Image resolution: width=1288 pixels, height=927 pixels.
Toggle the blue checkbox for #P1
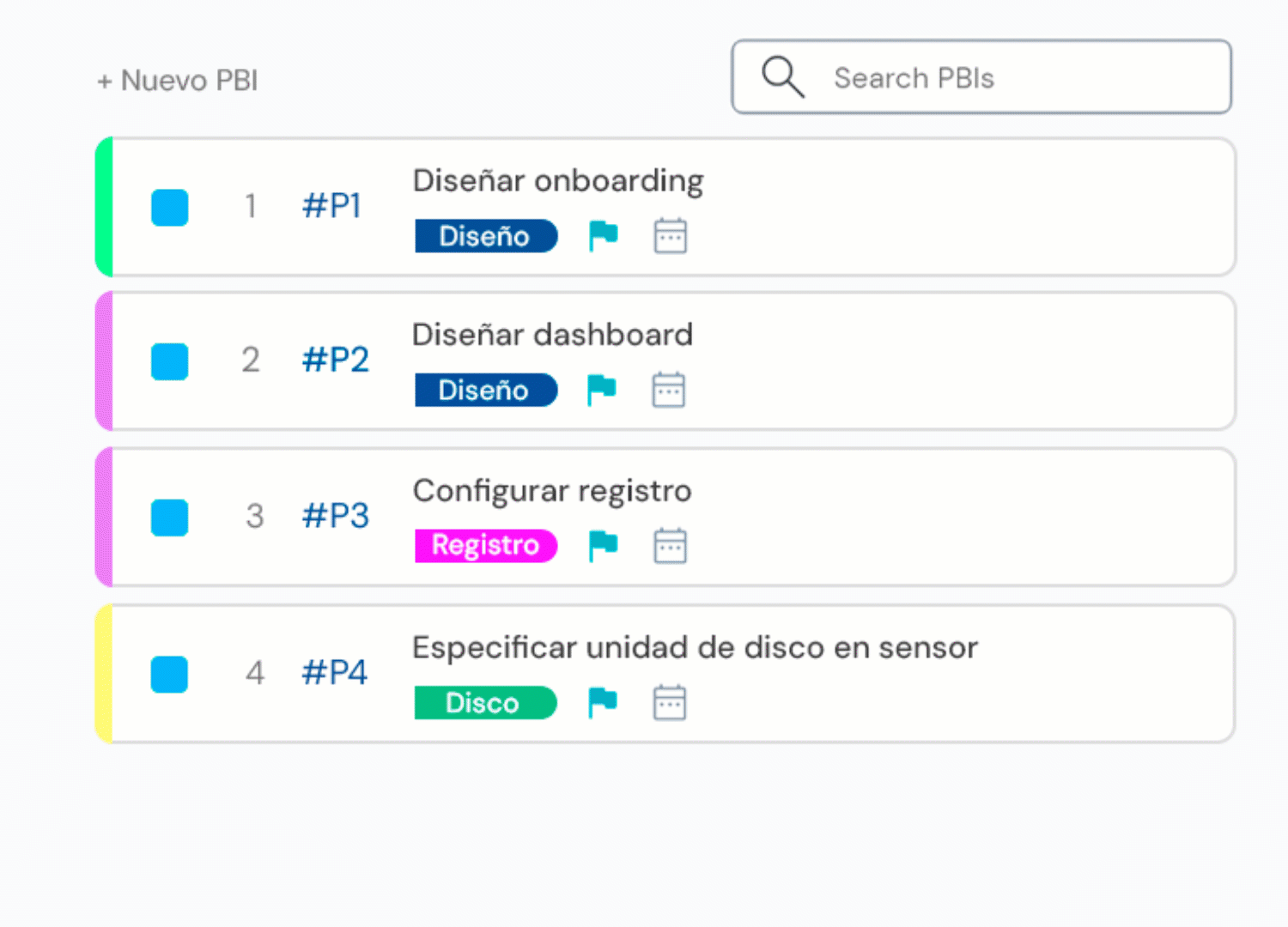[170, 208]
